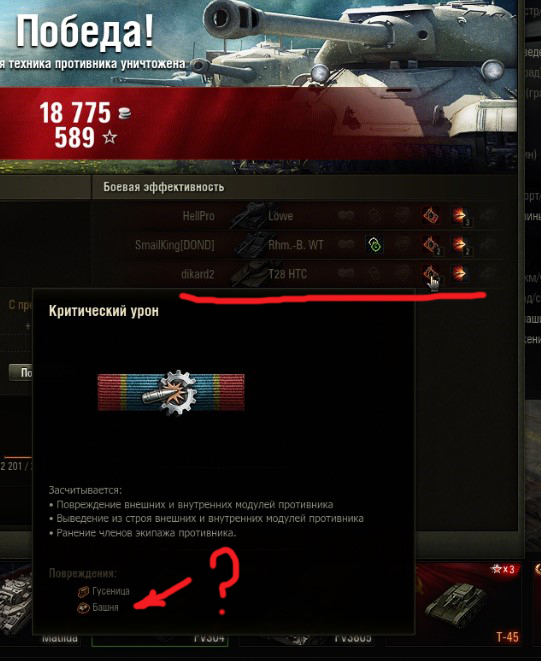
Task: Click critical damage icon in SmailKing row
Action: coord(431,245)
